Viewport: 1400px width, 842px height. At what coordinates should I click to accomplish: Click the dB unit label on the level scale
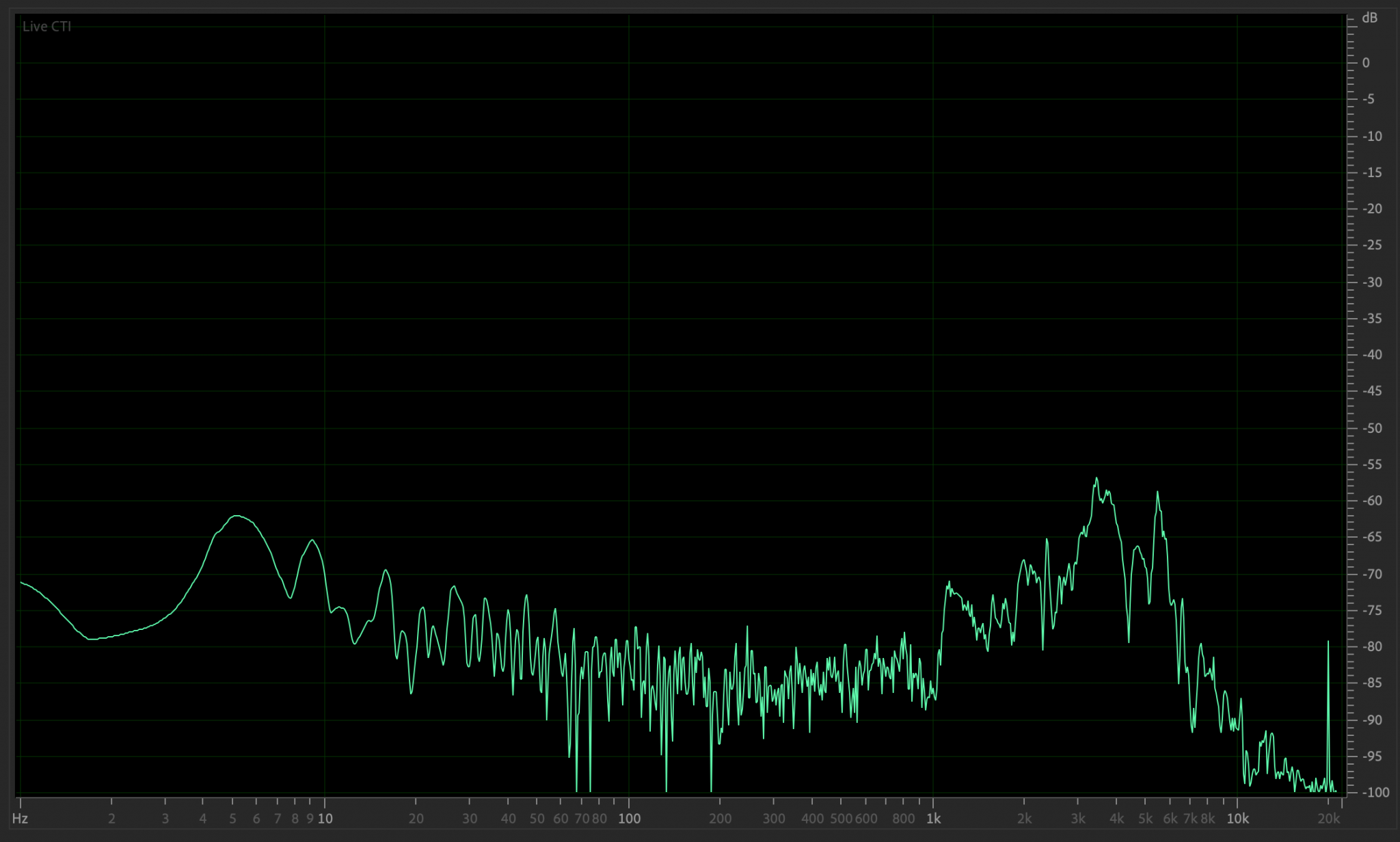click(x=1369, y=18)
